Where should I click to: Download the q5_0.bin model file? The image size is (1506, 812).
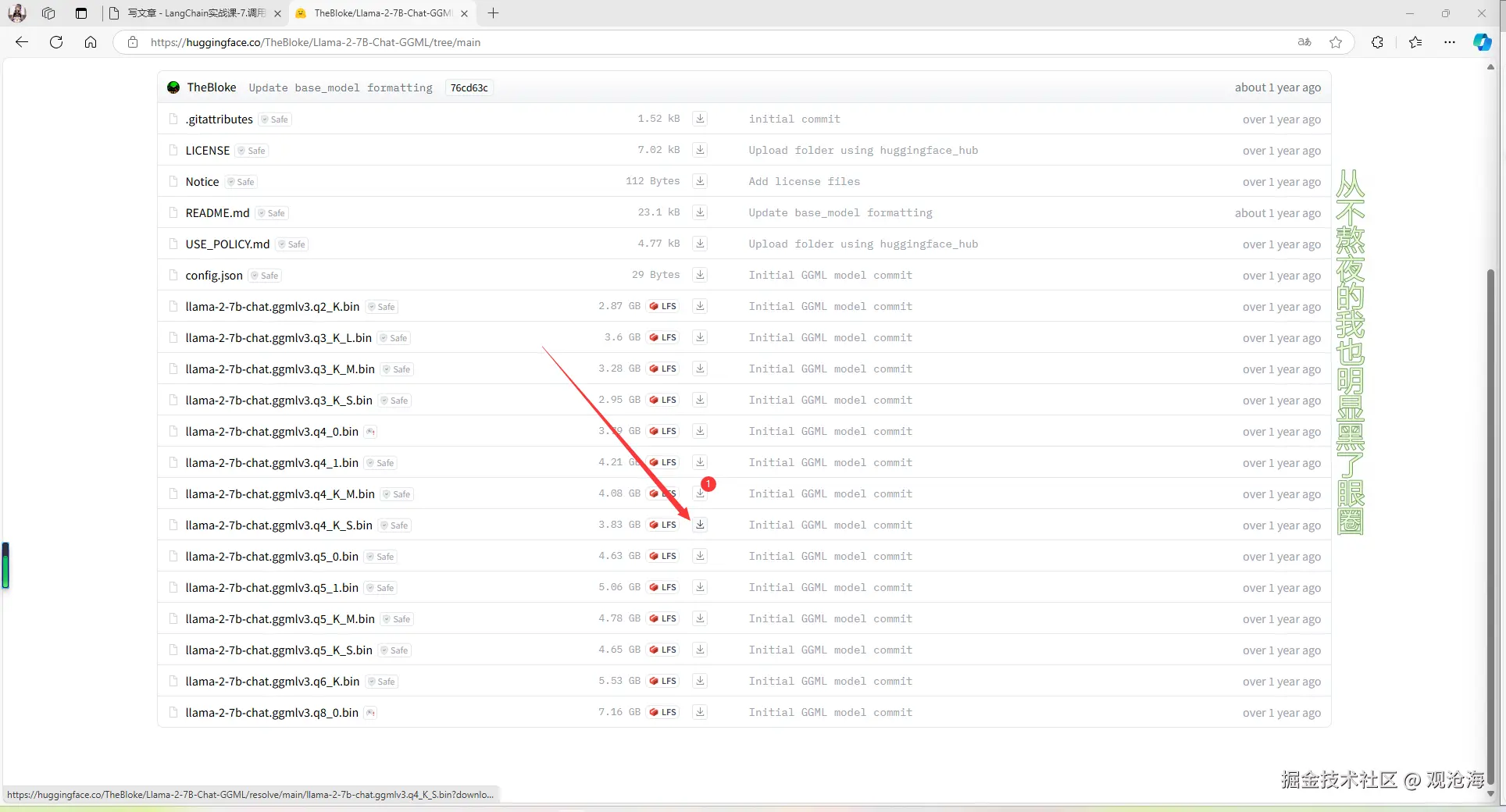700,556
